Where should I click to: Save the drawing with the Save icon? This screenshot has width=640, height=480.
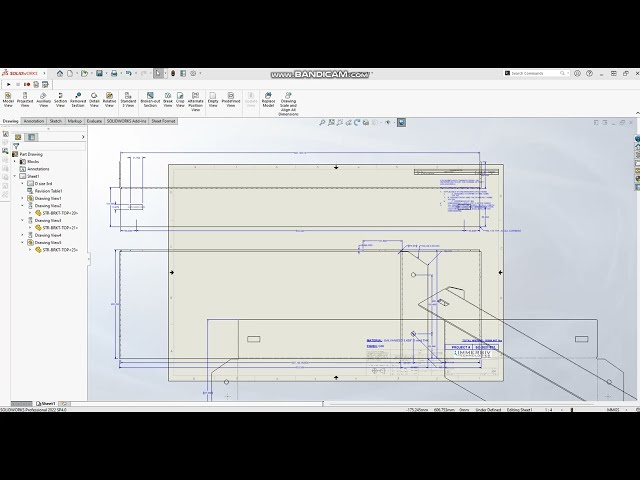point(99,73)
